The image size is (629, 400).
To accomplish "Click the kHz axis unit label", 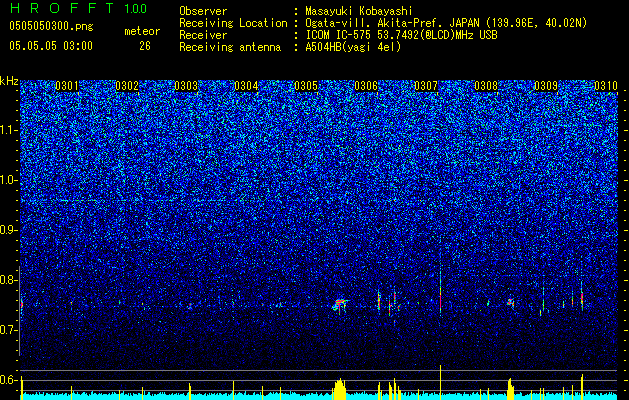I will coord(9,81).
